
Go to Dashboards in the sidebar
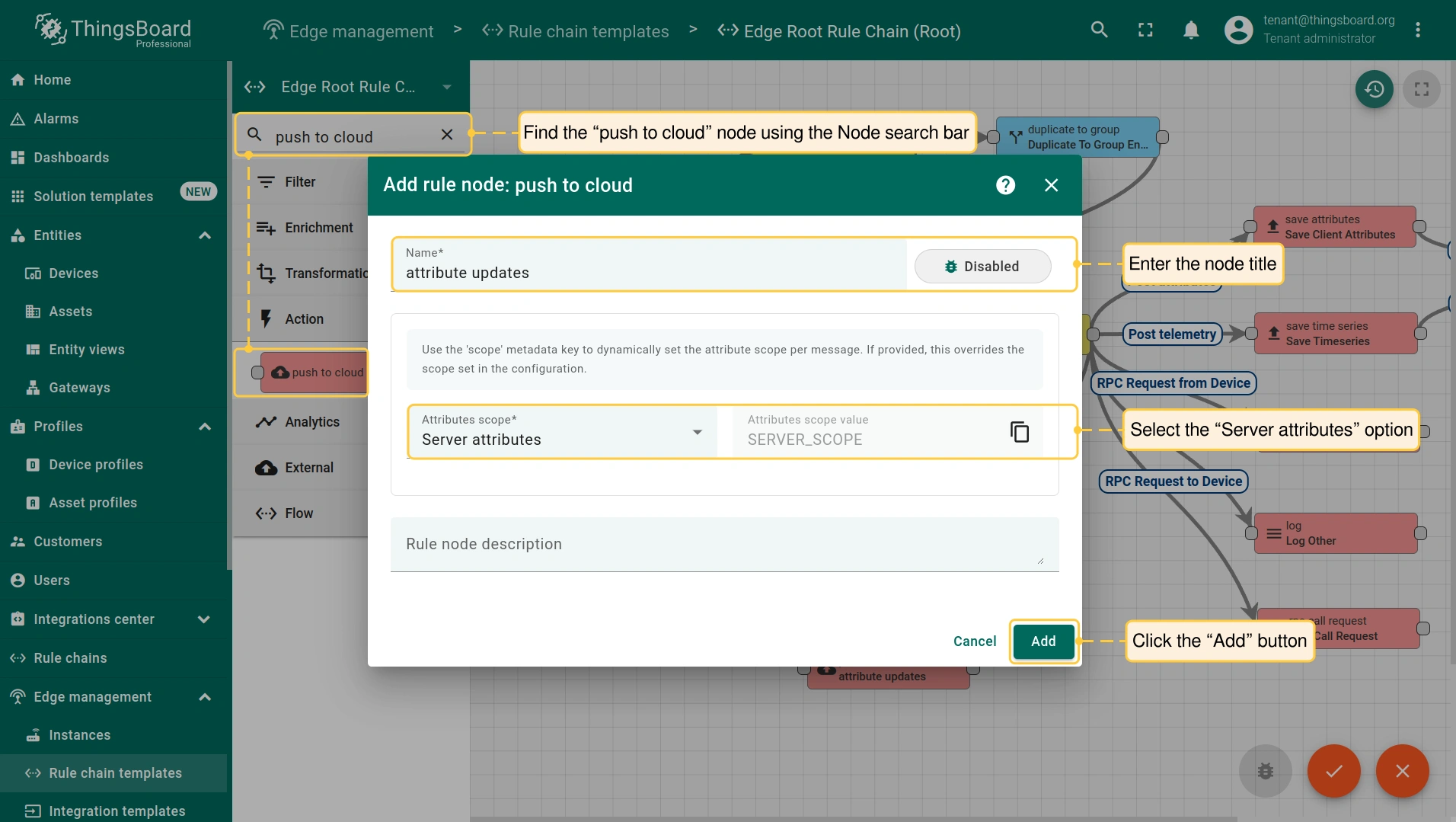coord(72,158)
